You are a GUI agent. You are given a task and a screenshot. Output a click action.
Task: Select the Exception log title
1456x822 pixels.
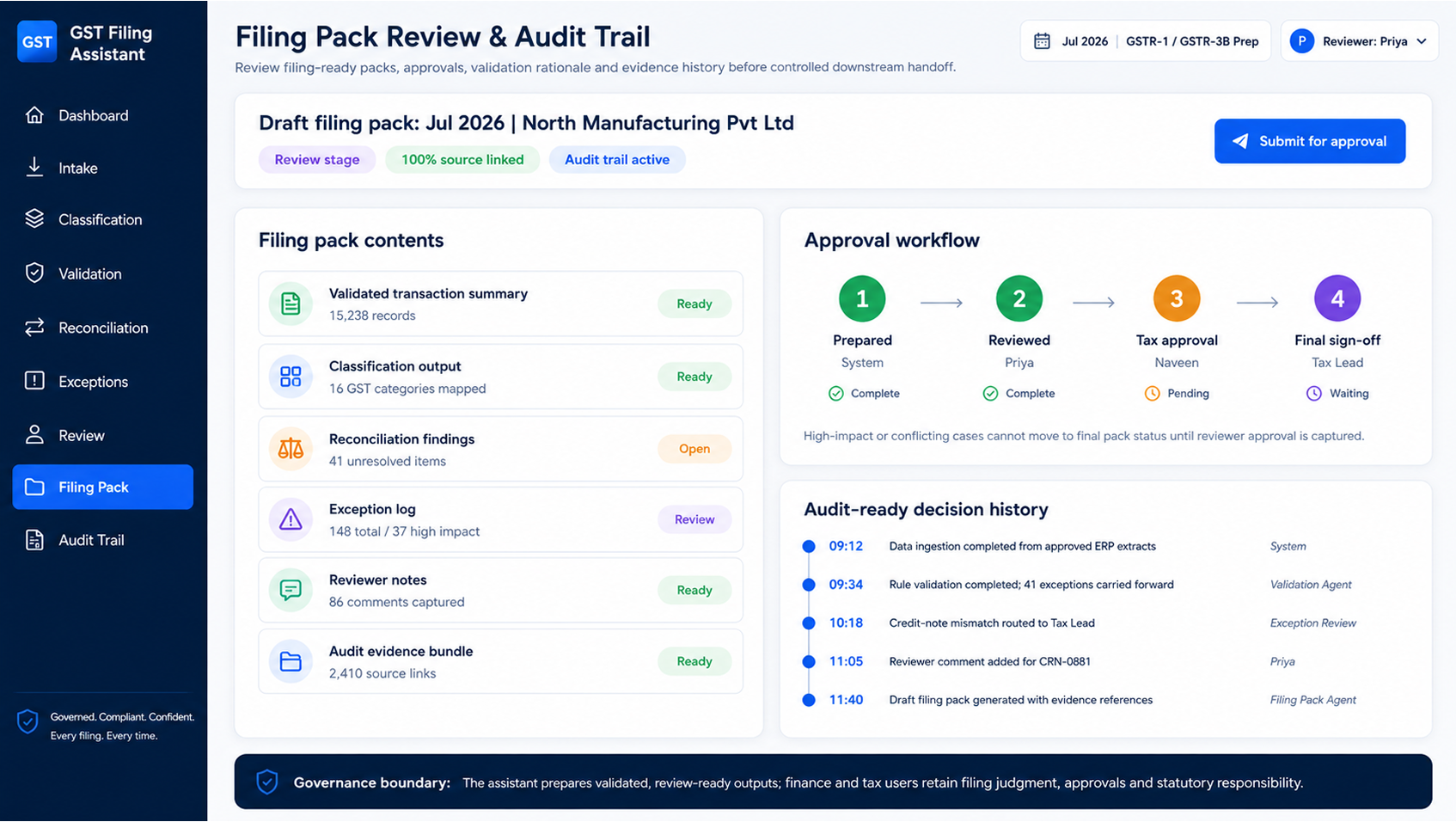click(372, 509)
